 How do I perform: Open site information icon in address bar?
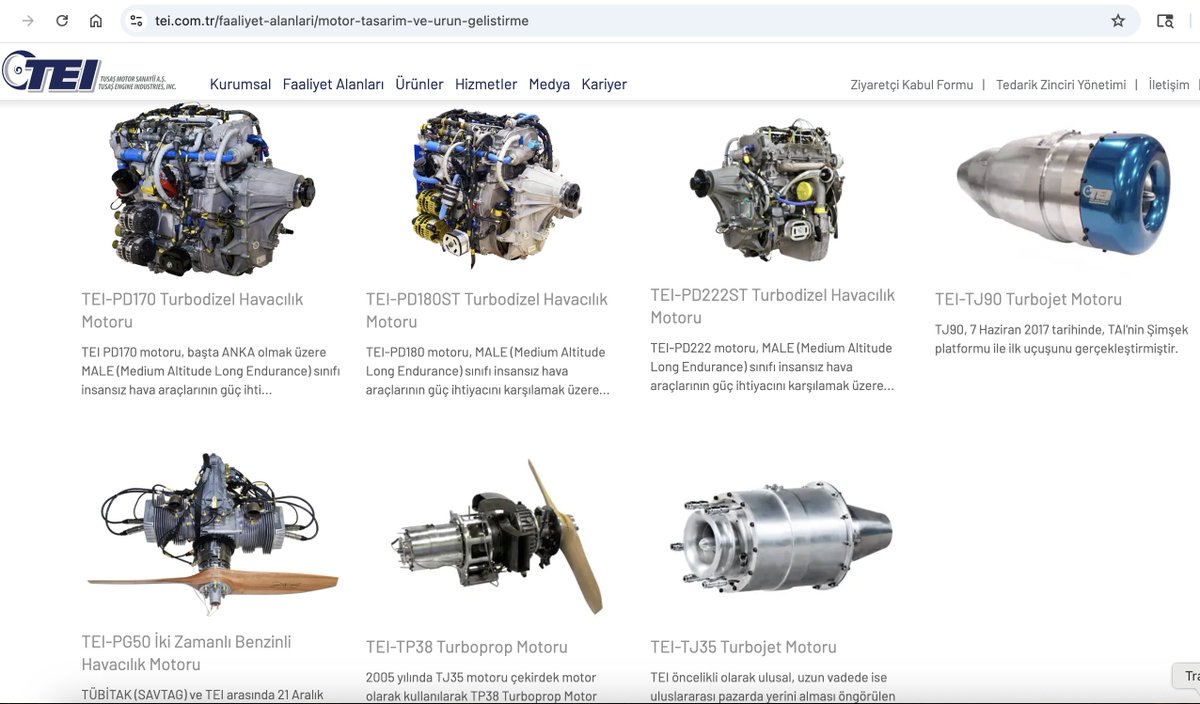tap(137, 20)
